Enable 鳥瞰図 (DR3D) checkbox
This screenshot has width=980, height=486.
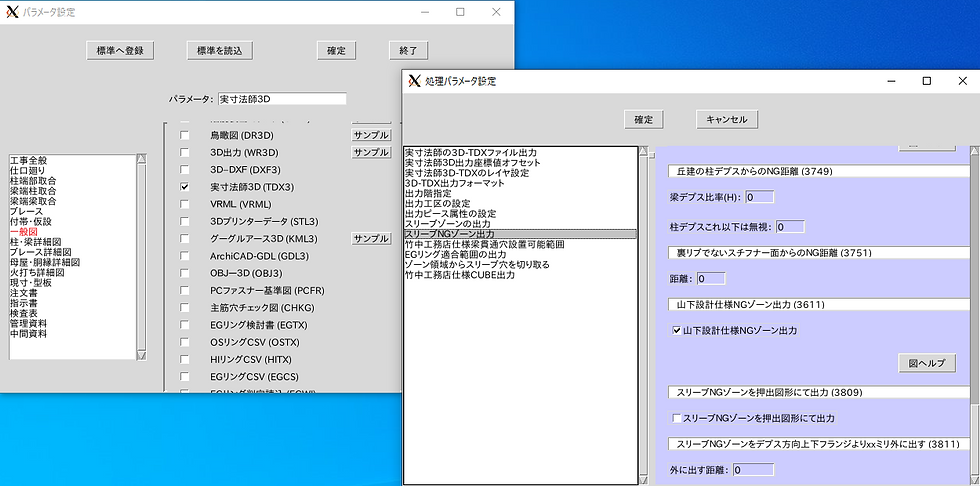[x=184, y=135]
